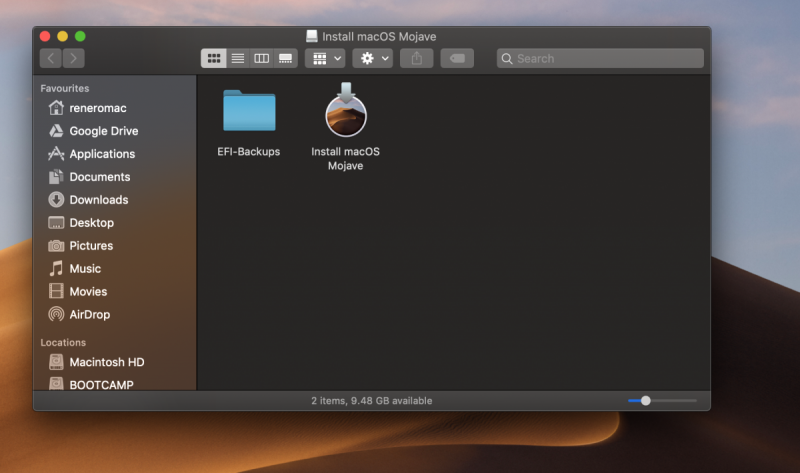Switch to column view
Screen dimensions: 800x473
[x=262, y=58]
